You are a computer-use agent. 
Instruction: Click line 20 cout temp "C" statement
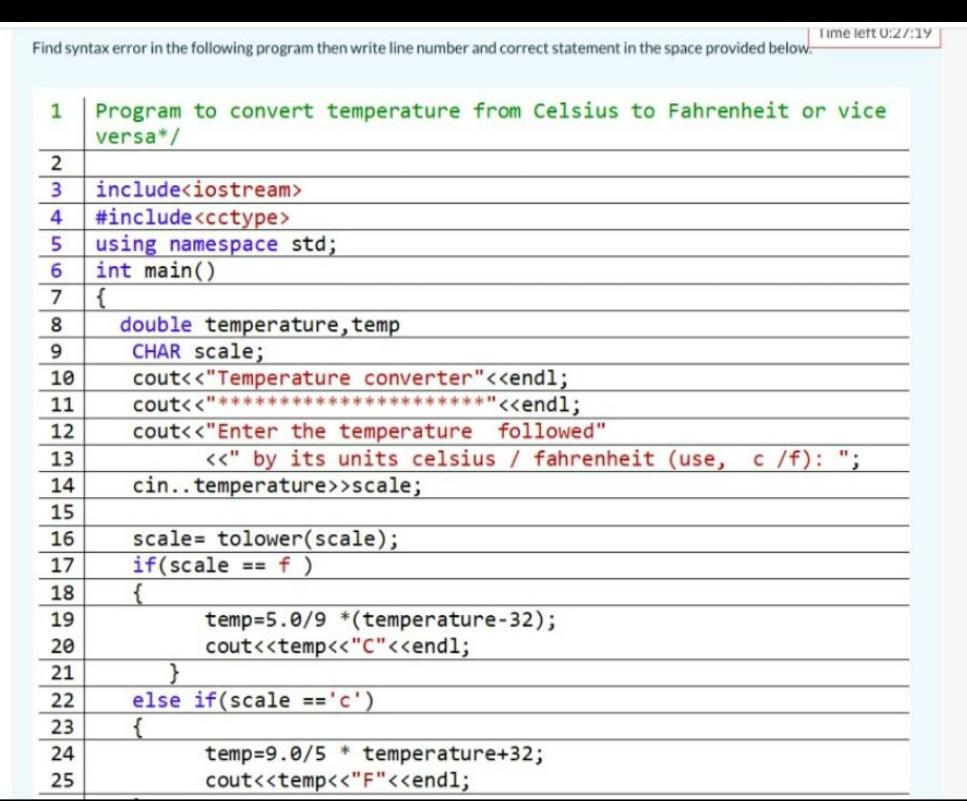(337, 646)
